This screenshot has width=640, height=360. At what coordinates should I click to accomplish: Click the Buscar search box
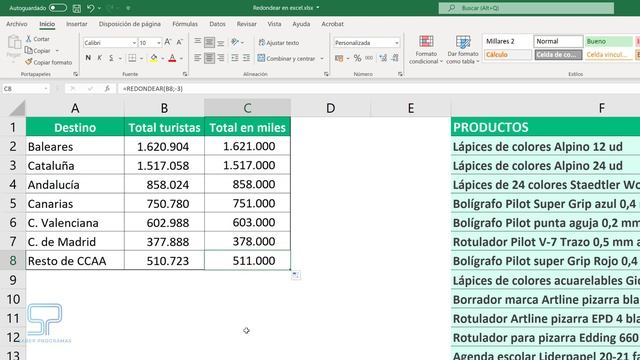[526, 8]
